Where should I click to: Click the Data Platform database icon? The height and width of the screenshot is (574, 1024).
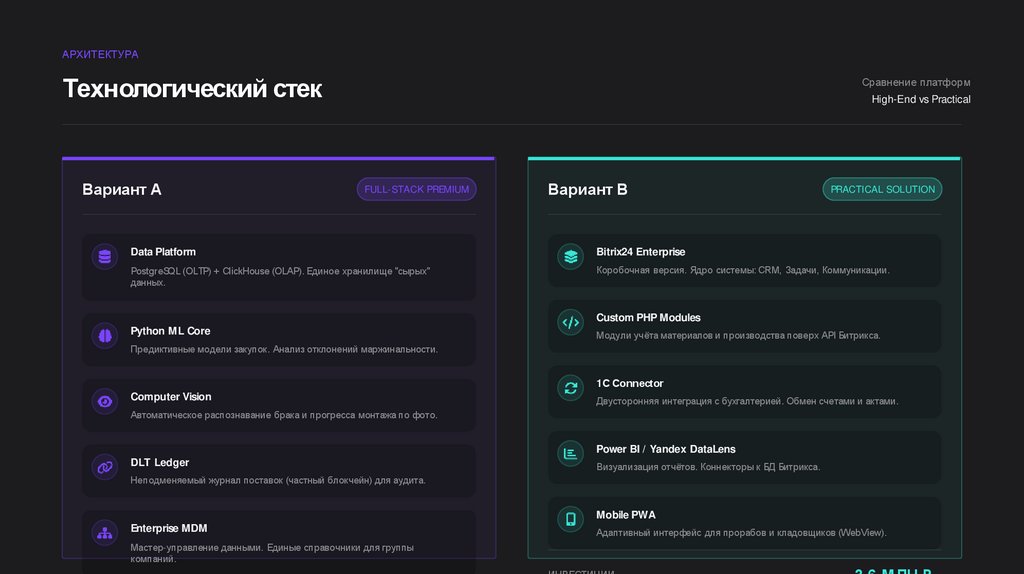(105, 257)
